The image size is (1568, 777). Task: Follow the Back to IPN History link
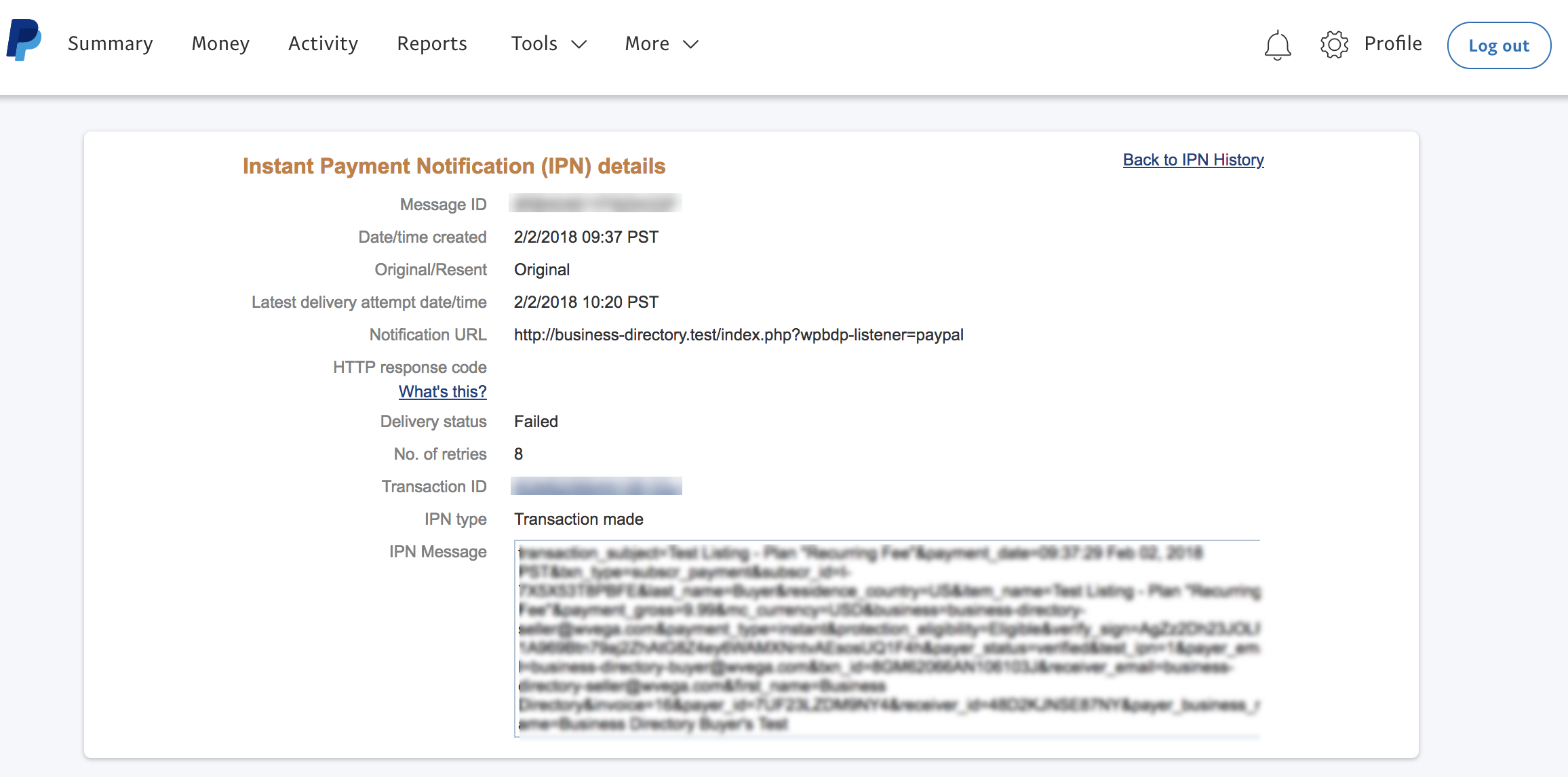click(x=1193, y=160)
